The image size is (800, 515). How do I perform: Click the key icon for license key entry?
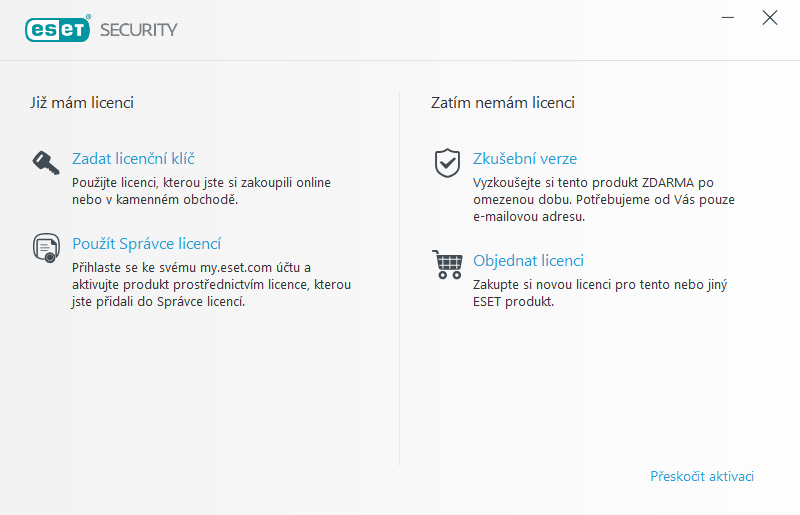[x=46, y=163]
